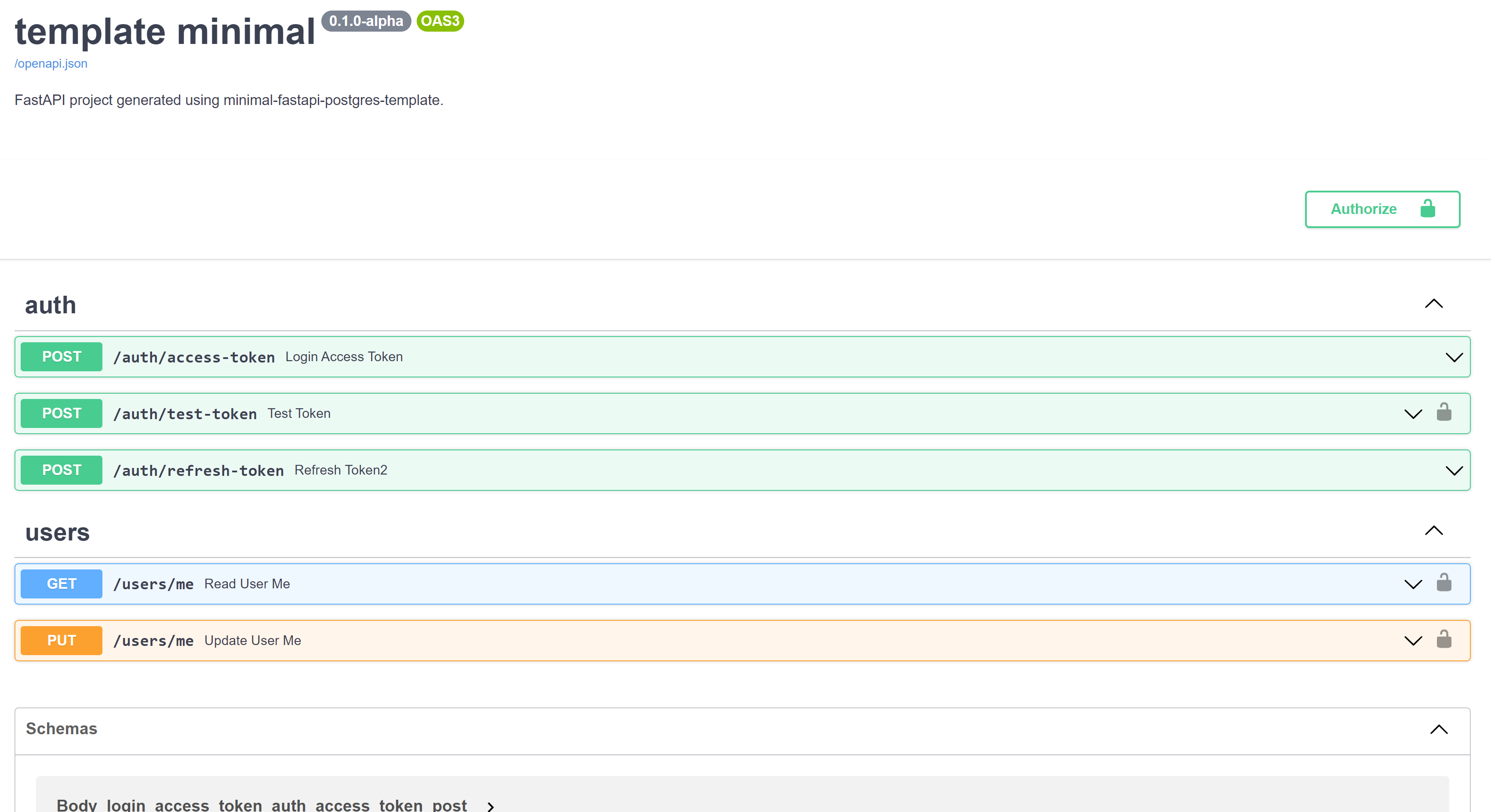
Task: Click the /auth/test-token path text
Action: tap(185, 414)
